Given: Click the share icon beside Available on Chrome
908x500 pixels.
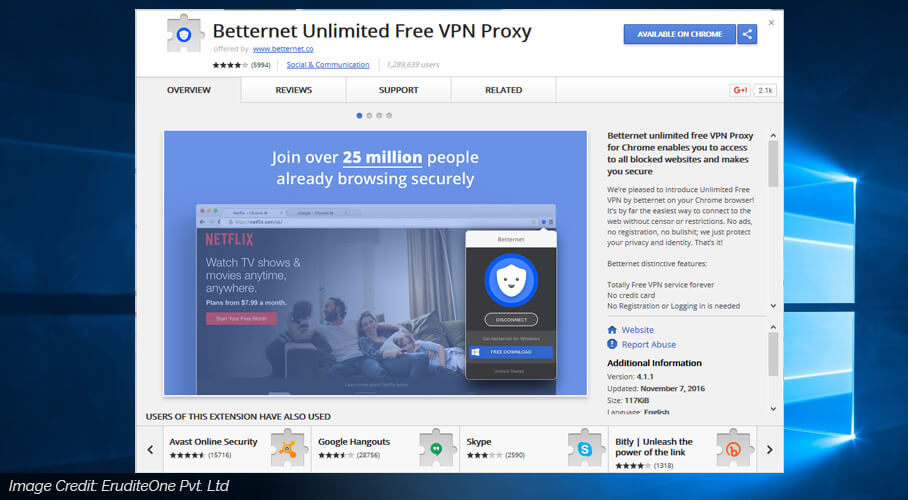Looking at the screenshot, I should 747,34.
